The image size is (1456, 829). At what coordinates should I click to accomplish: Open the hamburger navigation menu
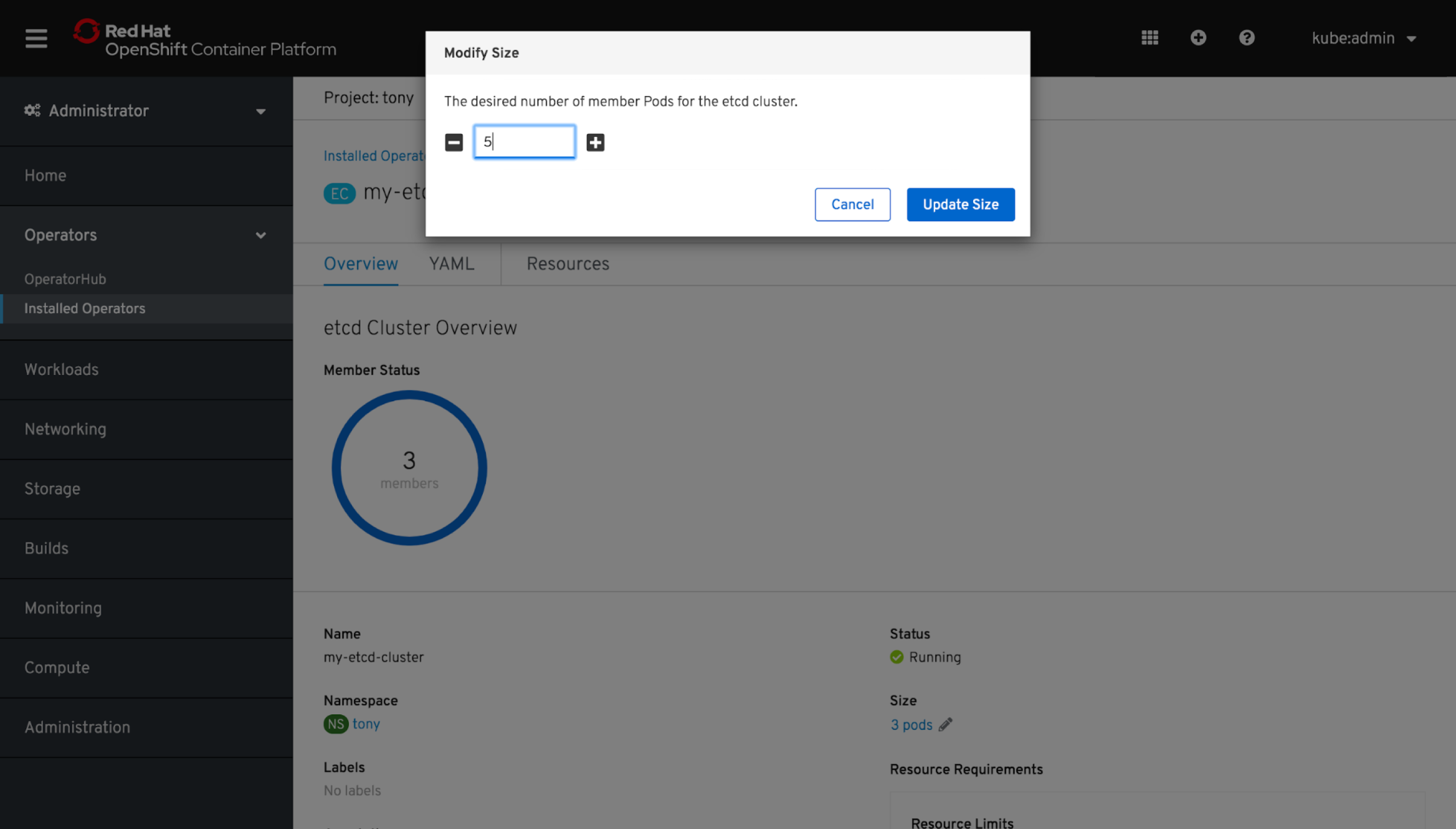(x=36, y=38)
